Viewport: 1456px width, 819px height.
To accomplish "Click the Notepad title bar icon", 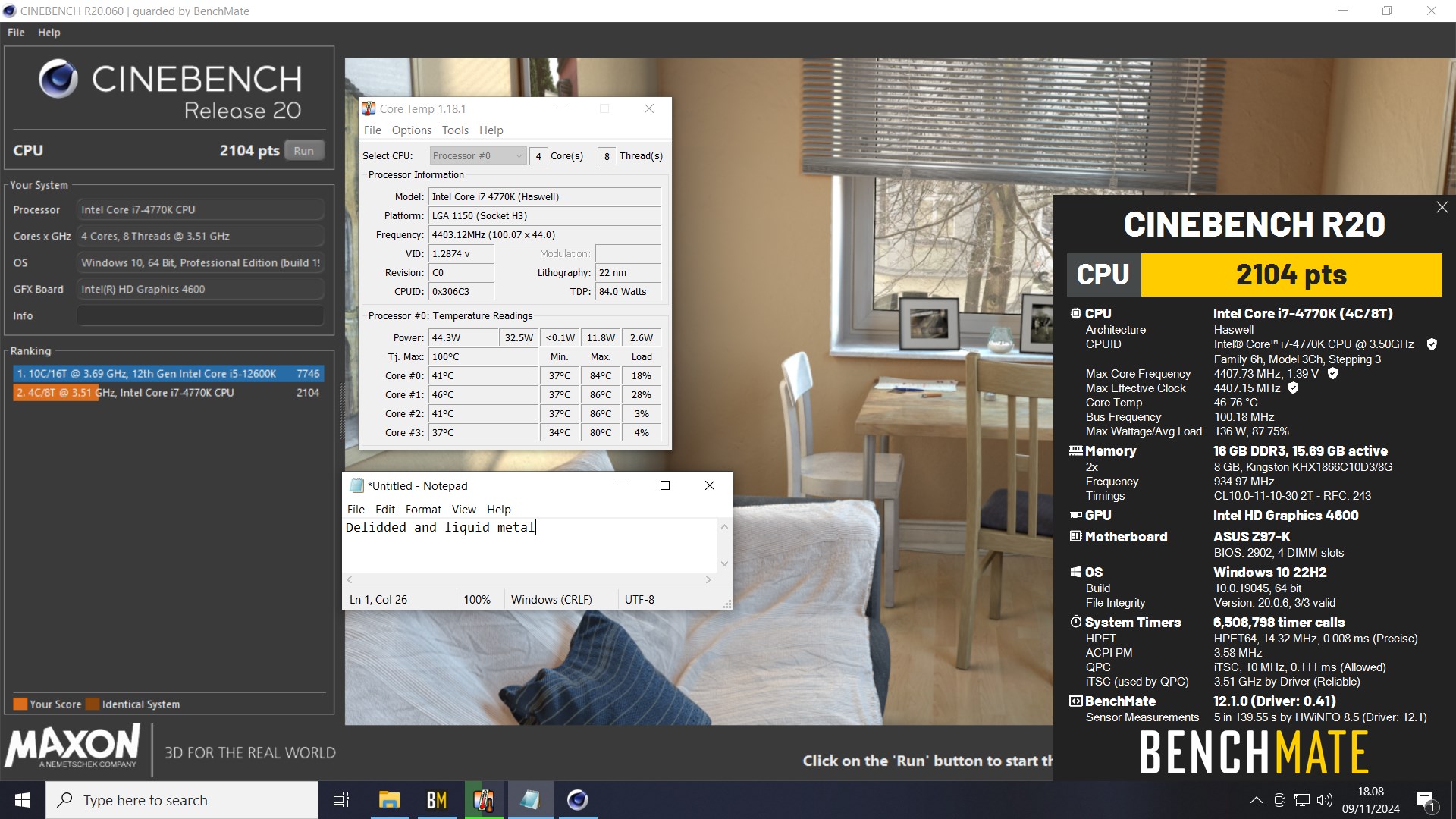I will click(x=356, y=485).
